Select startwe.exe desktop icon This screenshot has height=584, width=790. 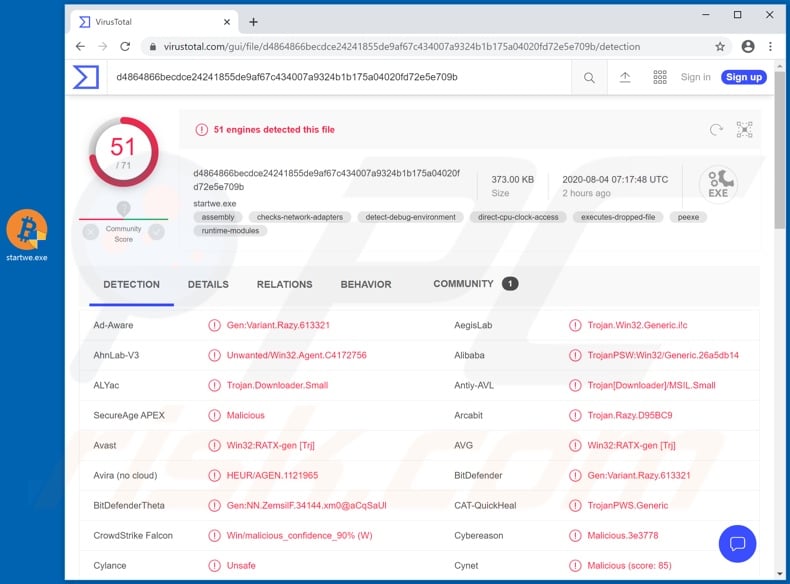coord(27,236)
